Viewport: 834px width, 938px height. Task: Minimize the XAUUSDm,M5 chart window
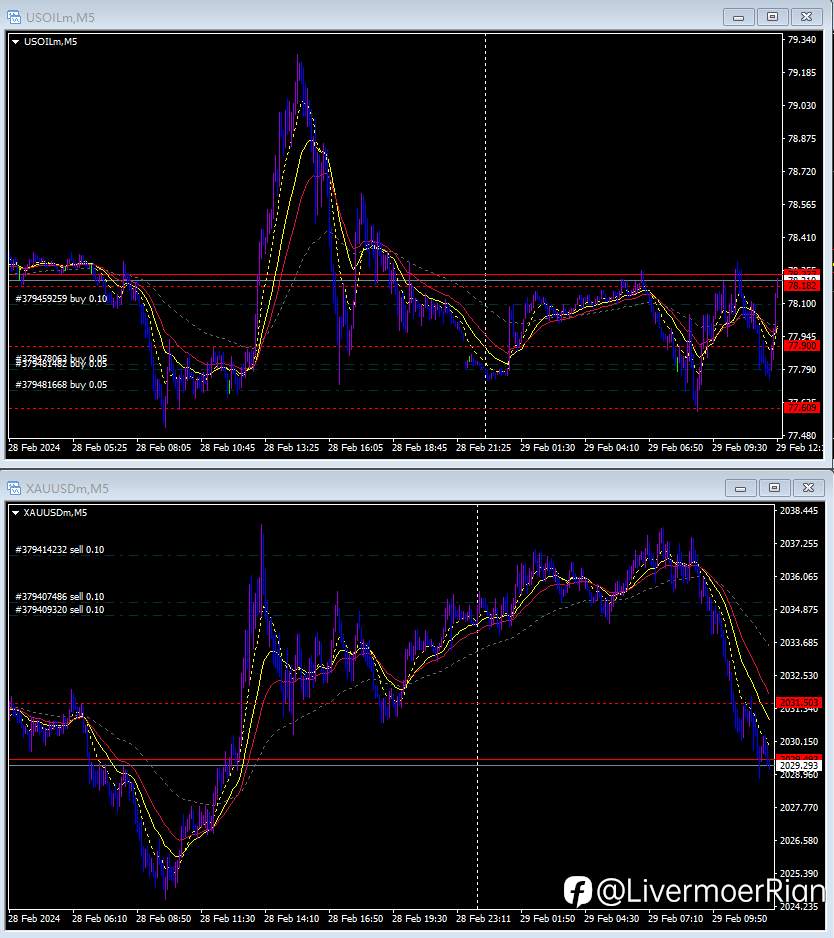click(740, 488)
